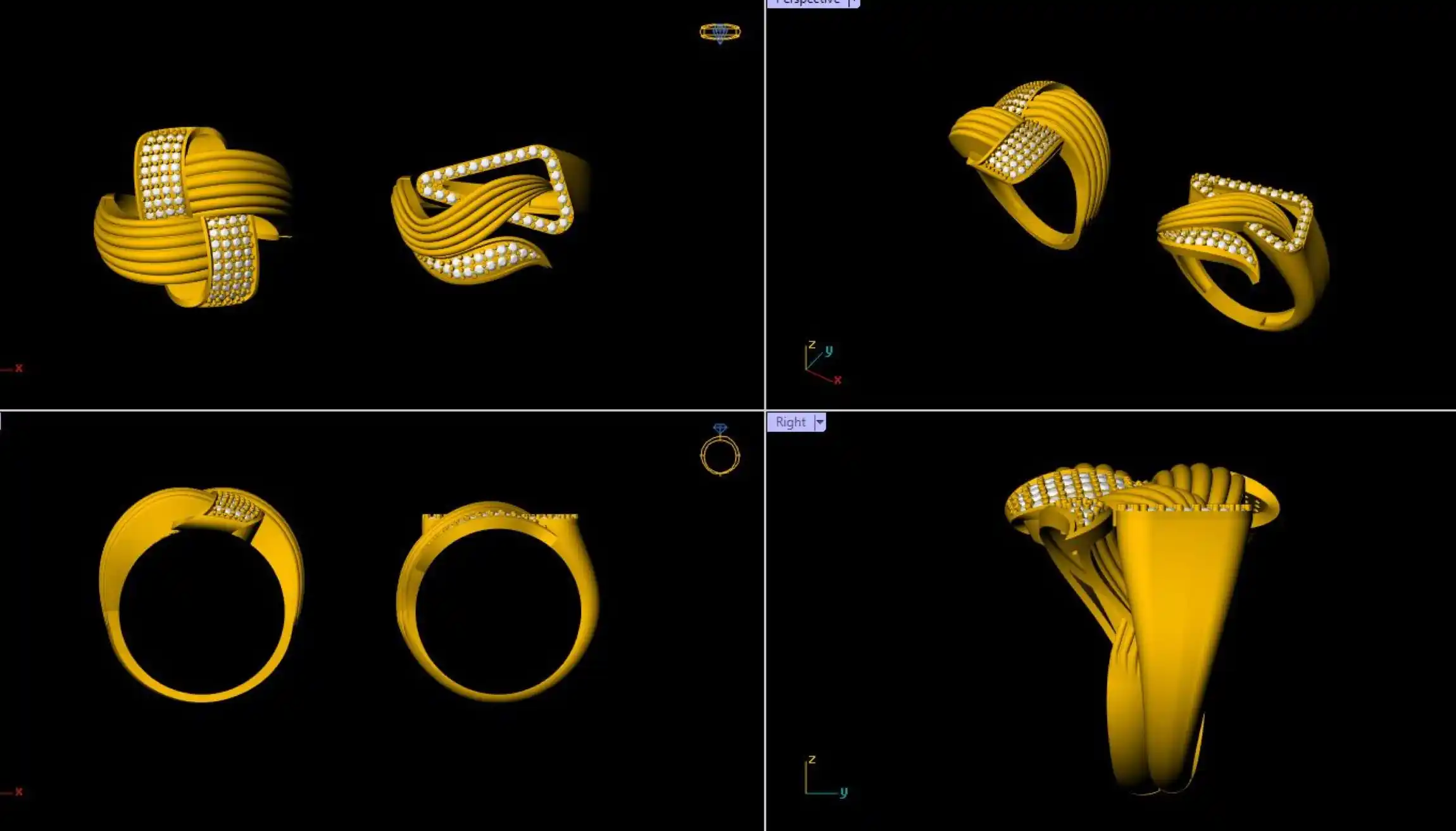This screenshot has height=831, width=1456.
Task: Open the Perspective viewport dropdown arrow
Action: coord(853,3)
